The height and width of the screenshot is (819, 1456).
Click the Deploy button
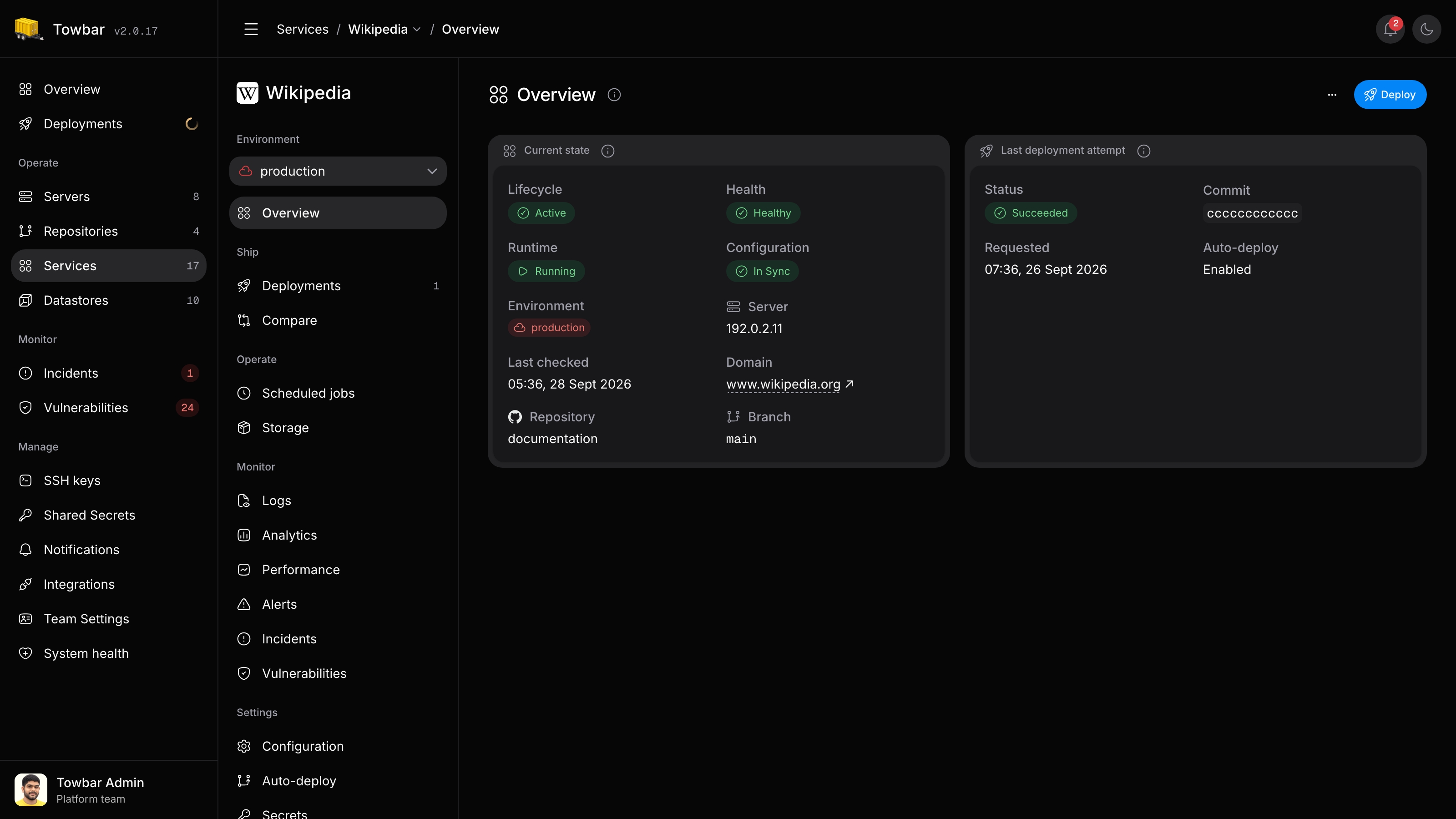click(1390, 94)
